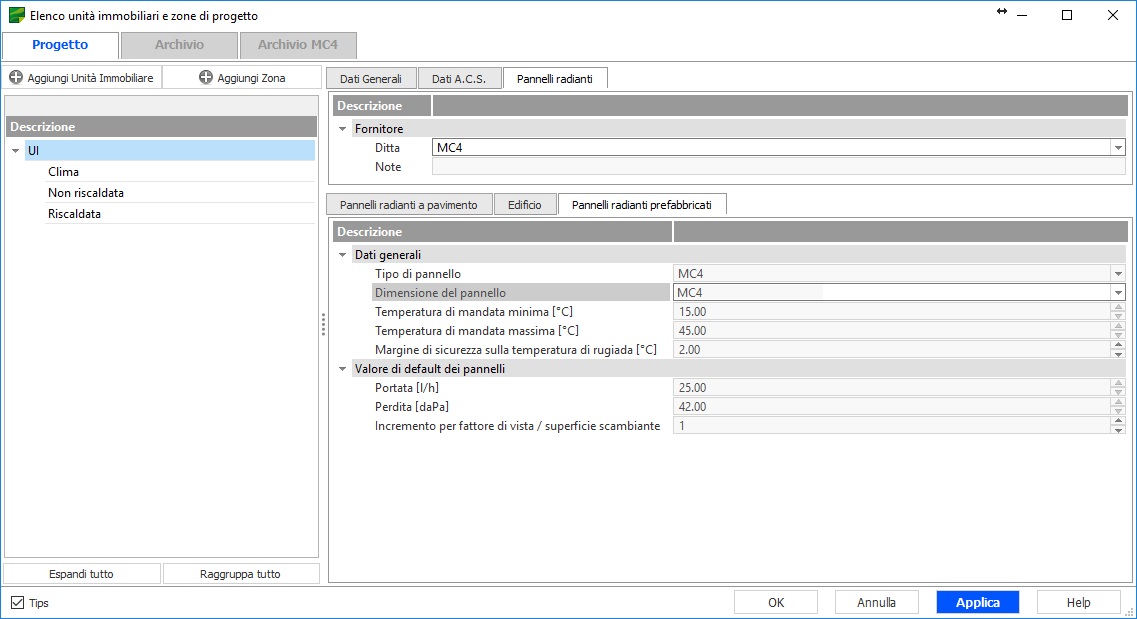
Task: Increase the Portata value with up arrow
Action: coord(1118,383)
